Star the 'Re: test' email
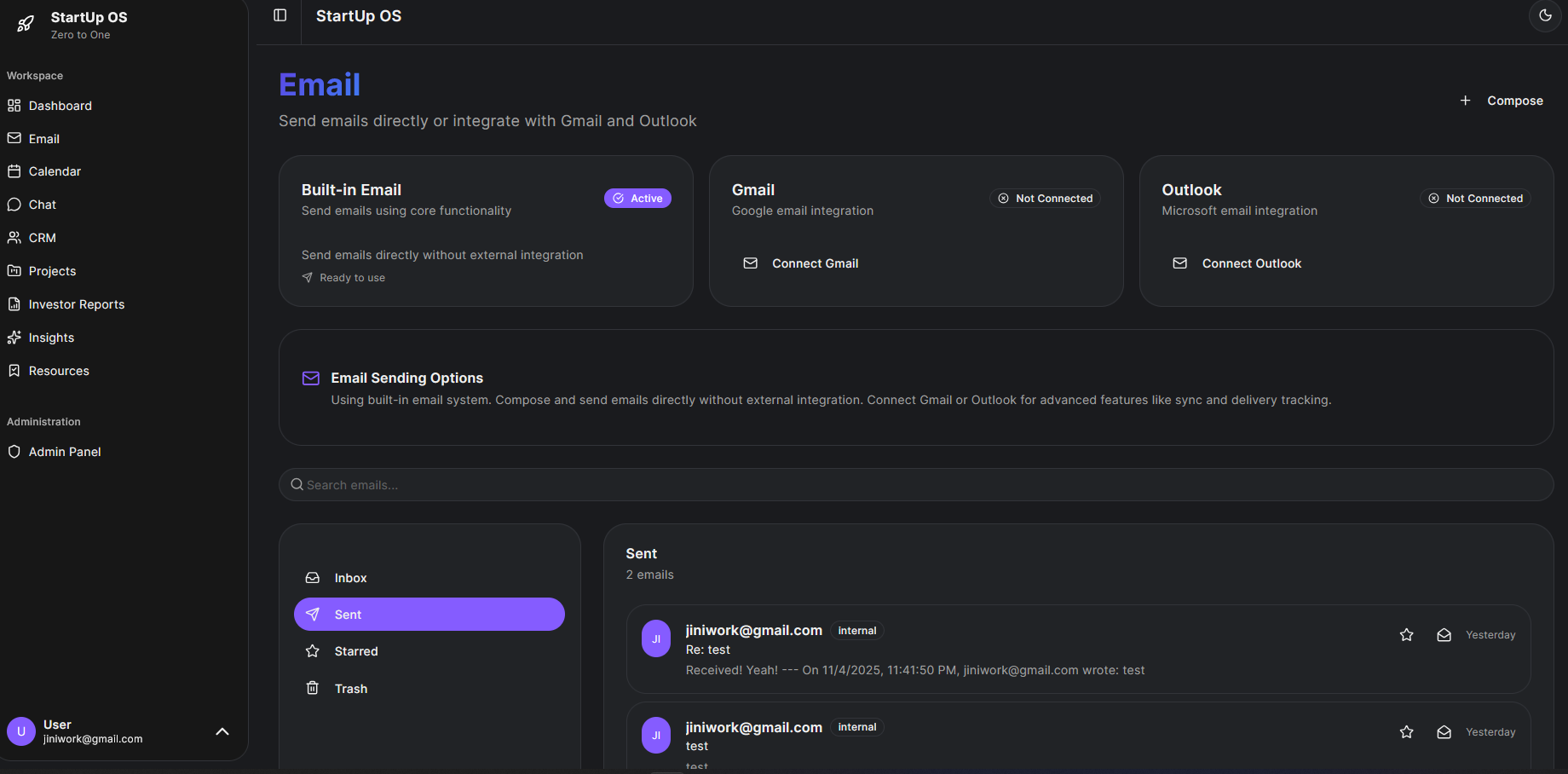Image resolution: width=1568 pixels, height=774 pixels. tap(1407, 634)
